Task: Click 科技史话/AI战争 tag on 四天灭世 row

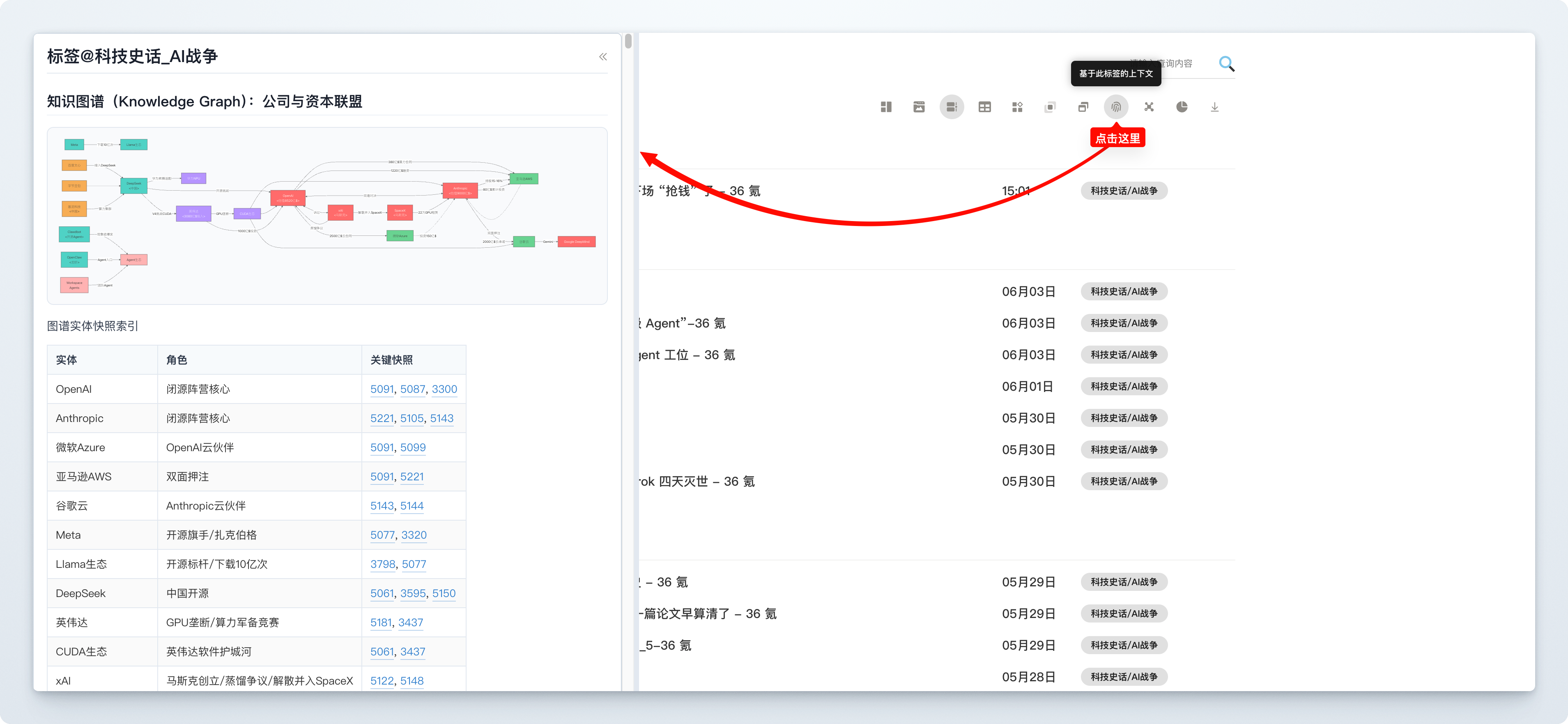Action: [x=1124, y=482]
